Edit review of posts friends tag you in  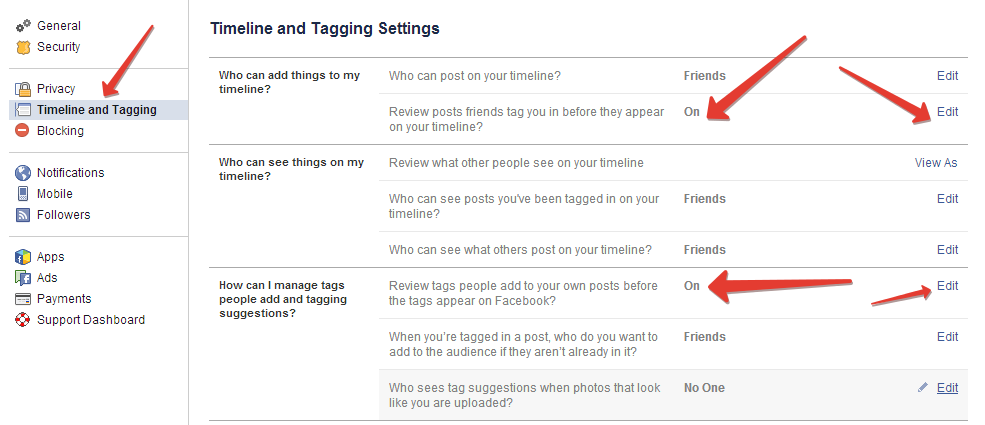pyautogui.click(x=947, y=112)
